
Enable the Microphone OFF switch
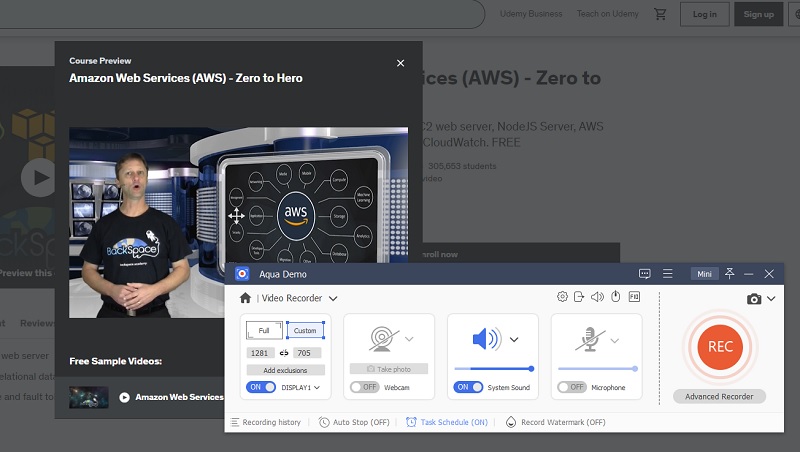572,387
